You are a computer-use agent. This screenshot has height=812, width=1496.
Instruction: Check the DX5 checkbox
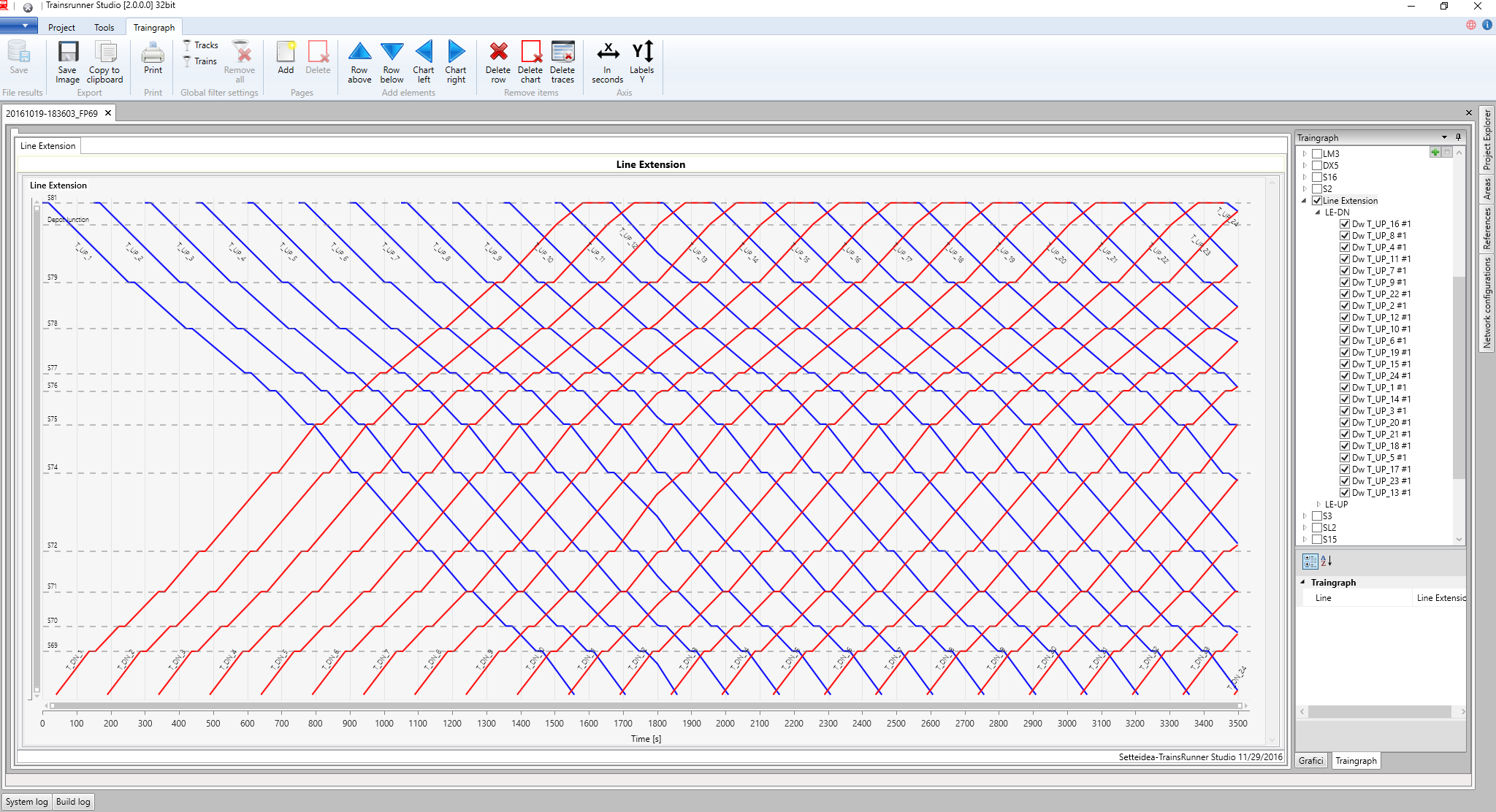[x=1317, y=166]
